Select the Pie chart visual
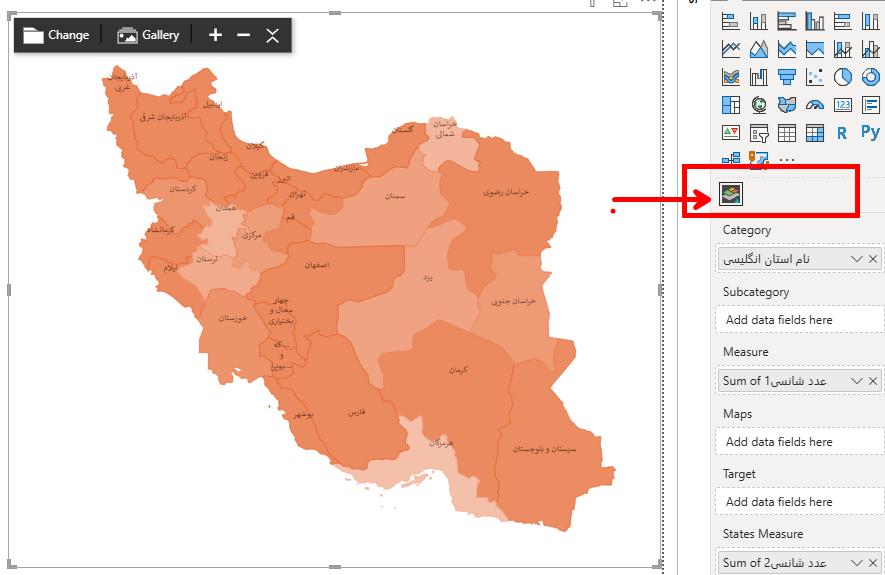The height and width of the screenshot is (575, 885). [x=843, y=77]
